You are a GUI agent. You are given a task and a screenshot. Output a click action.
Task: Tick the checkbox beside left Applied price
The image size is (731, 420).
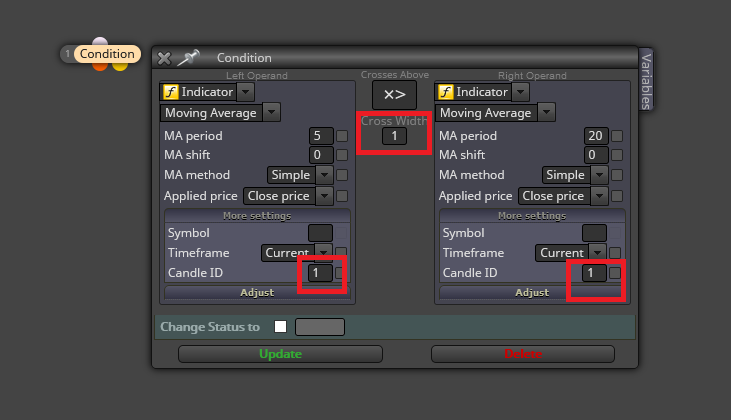click(342, 196)
